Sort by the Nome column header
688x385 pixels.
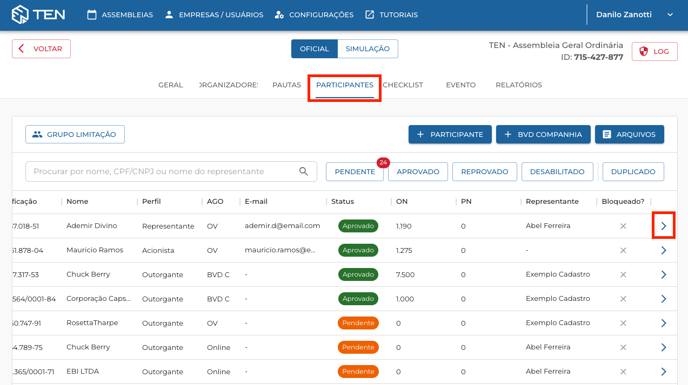click(77, 201)
